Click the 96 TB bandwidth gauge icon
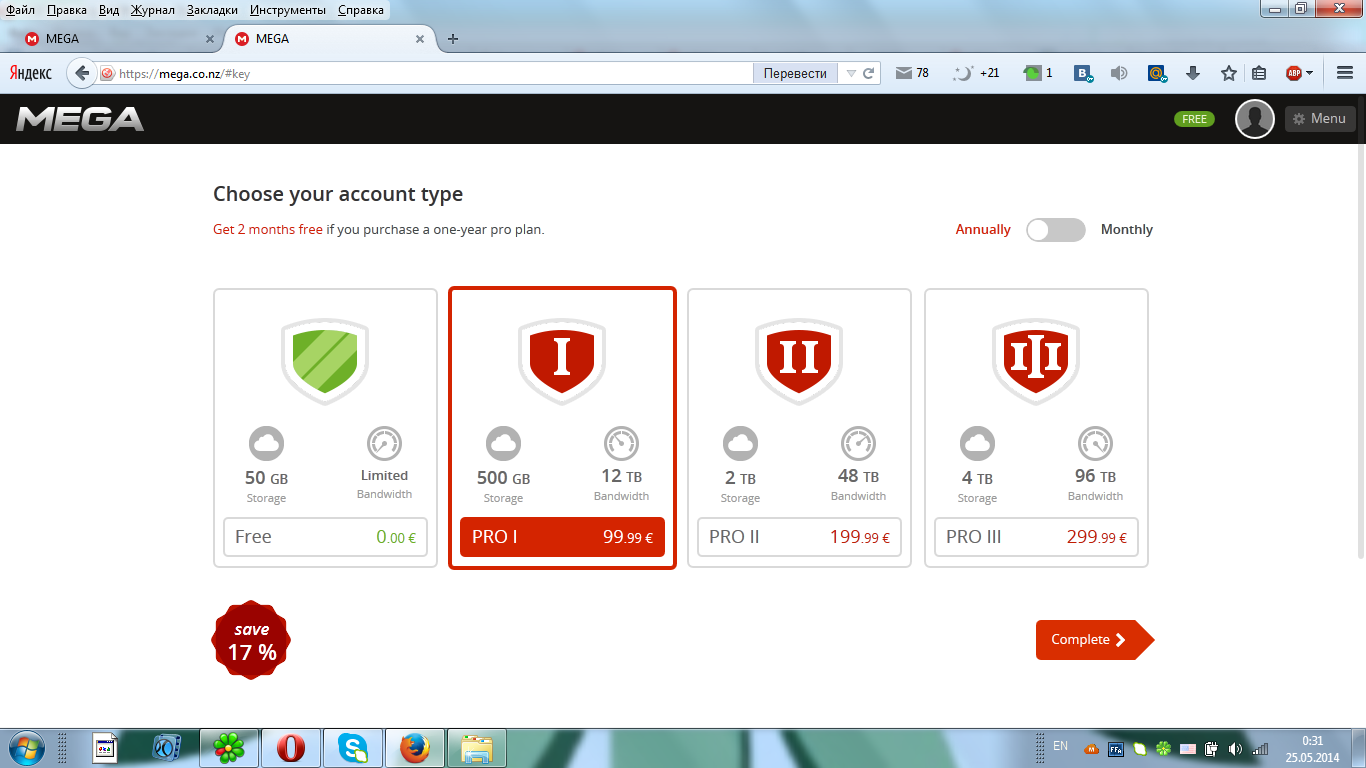1366x768 pixels. point(1095,443)
